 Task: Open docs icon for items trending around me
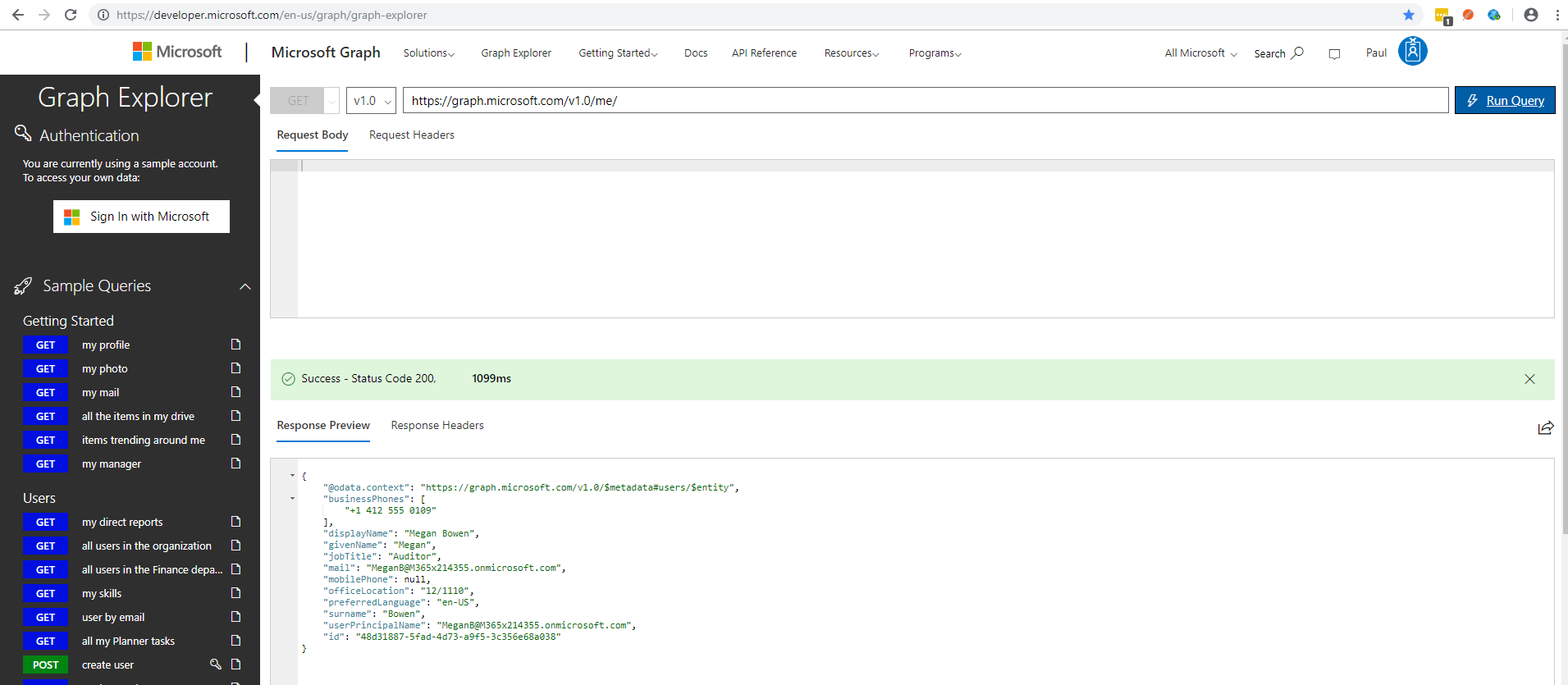click(235, 440)
